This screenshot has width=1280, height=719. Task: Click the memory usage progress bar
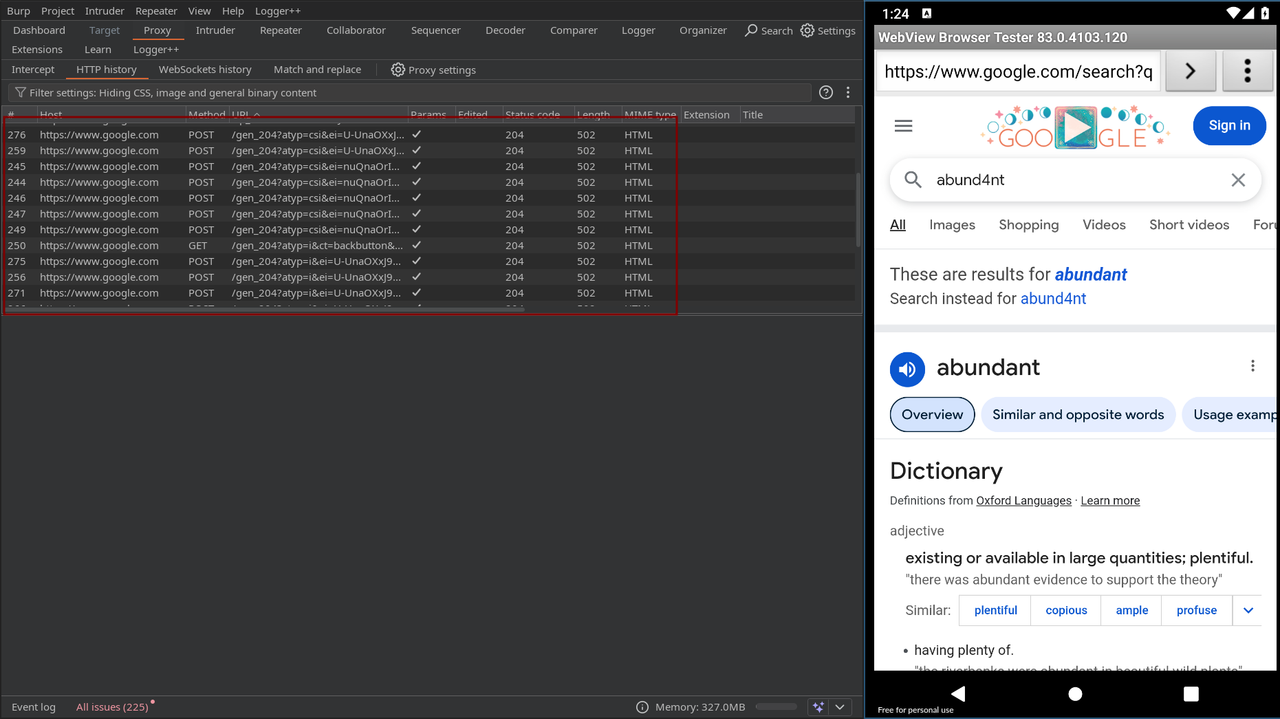(775, 707)
